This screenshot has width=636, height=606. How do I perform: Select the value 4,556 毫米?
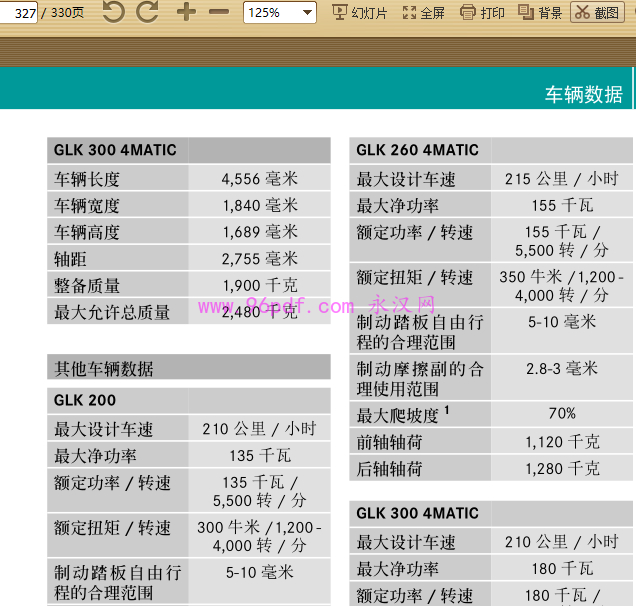click(x=260, y=179)
